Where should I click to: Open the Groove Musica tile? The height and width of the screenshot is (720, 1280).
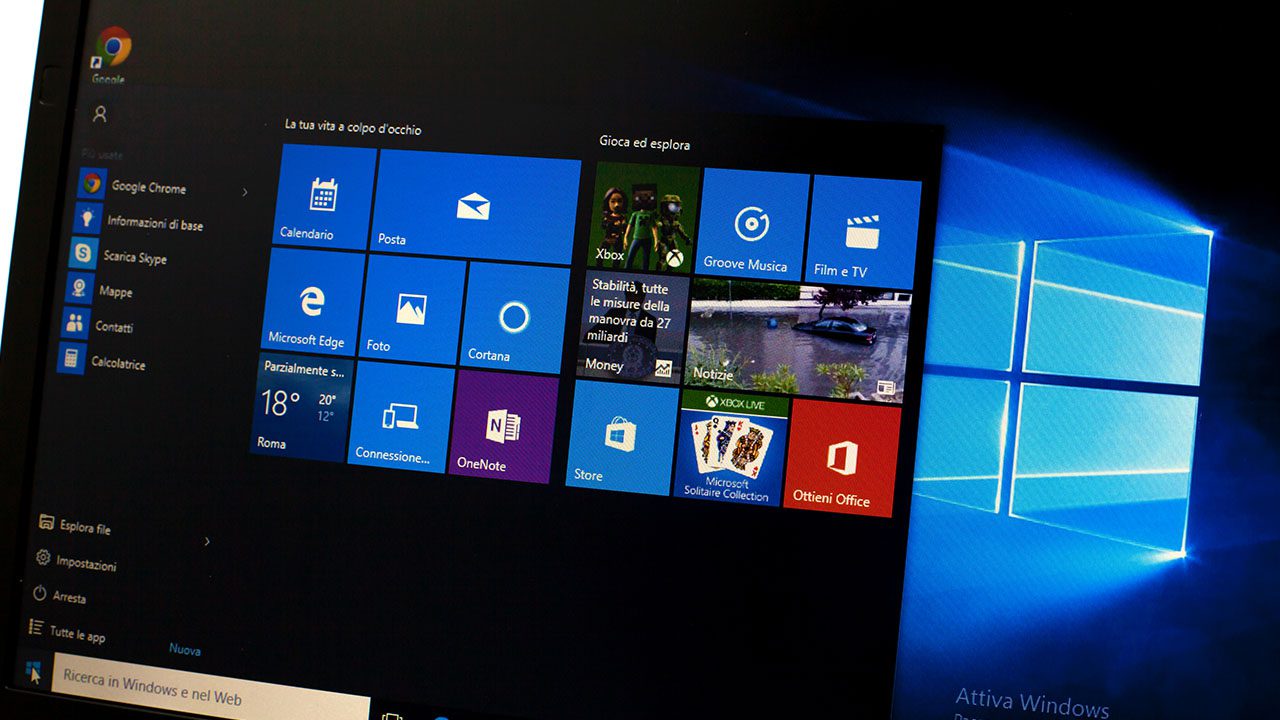click(x=751, y=225)
